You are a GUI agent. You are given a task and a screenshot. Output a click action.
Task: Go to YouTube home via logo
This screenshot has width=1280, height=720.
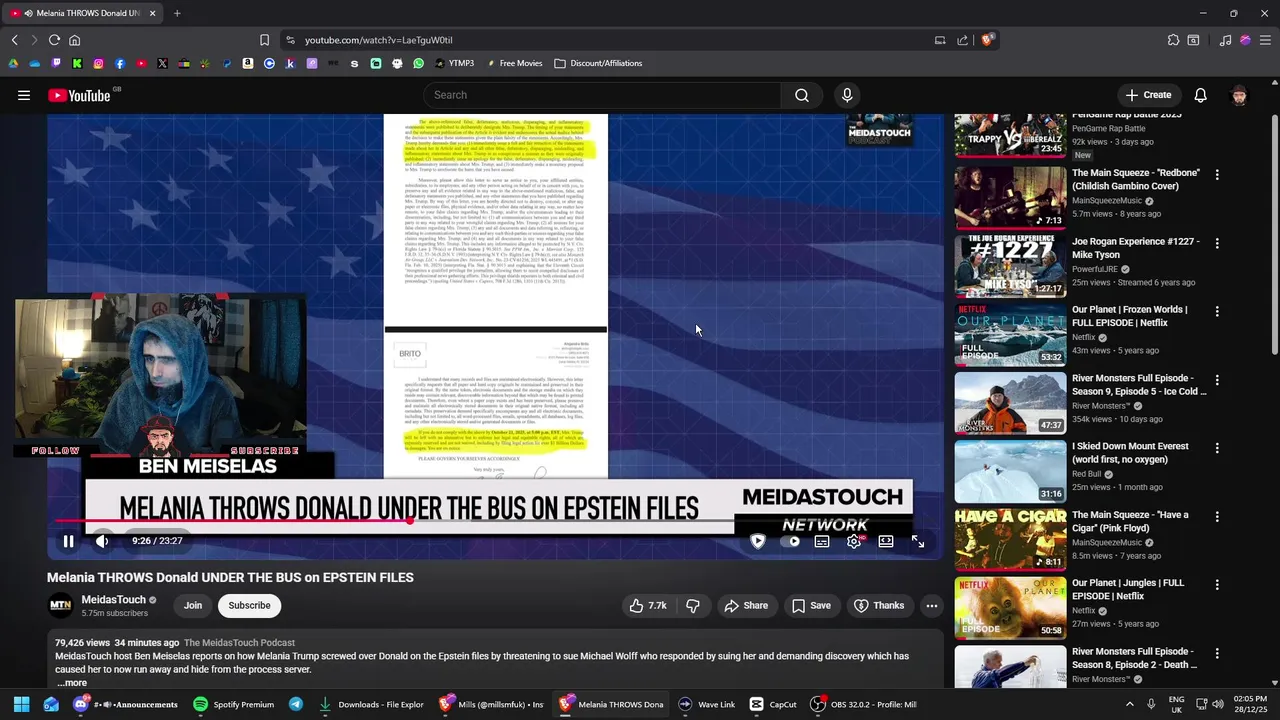79,95
